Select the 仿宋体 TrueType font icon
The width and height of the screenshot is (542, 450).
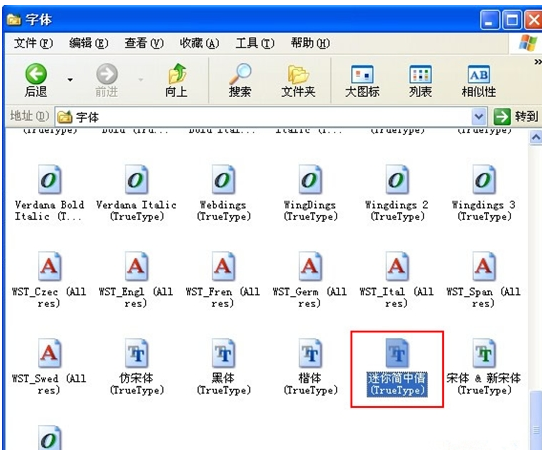point(137,353)
